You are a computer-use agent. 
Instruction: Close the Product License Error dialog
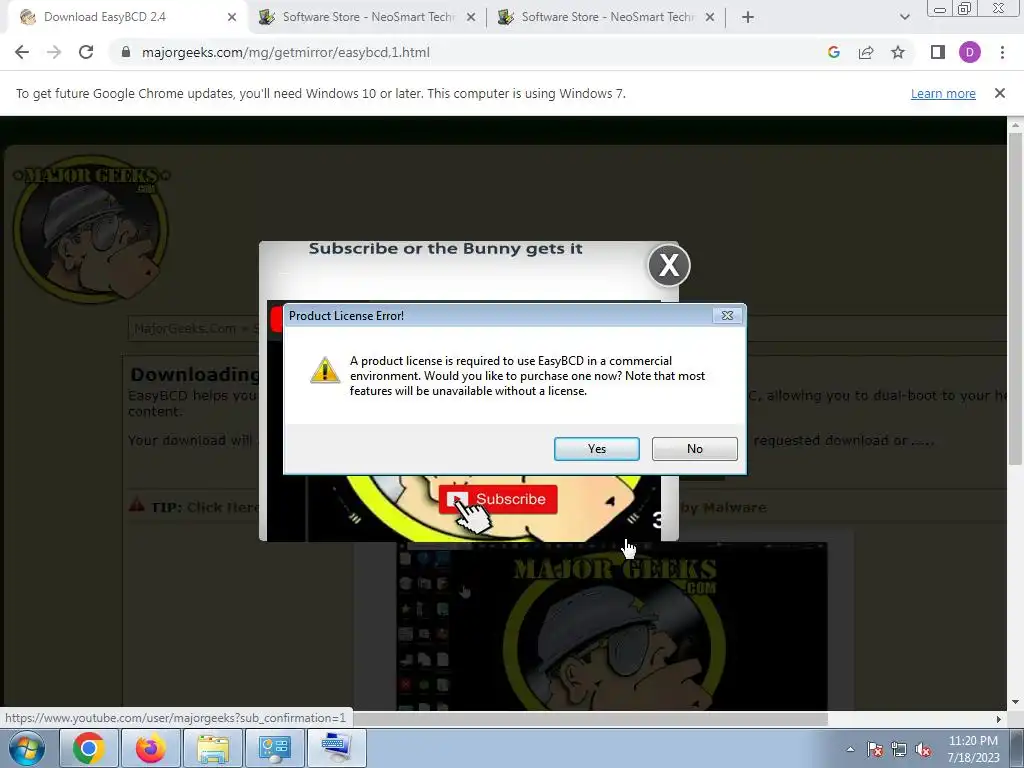727,315
